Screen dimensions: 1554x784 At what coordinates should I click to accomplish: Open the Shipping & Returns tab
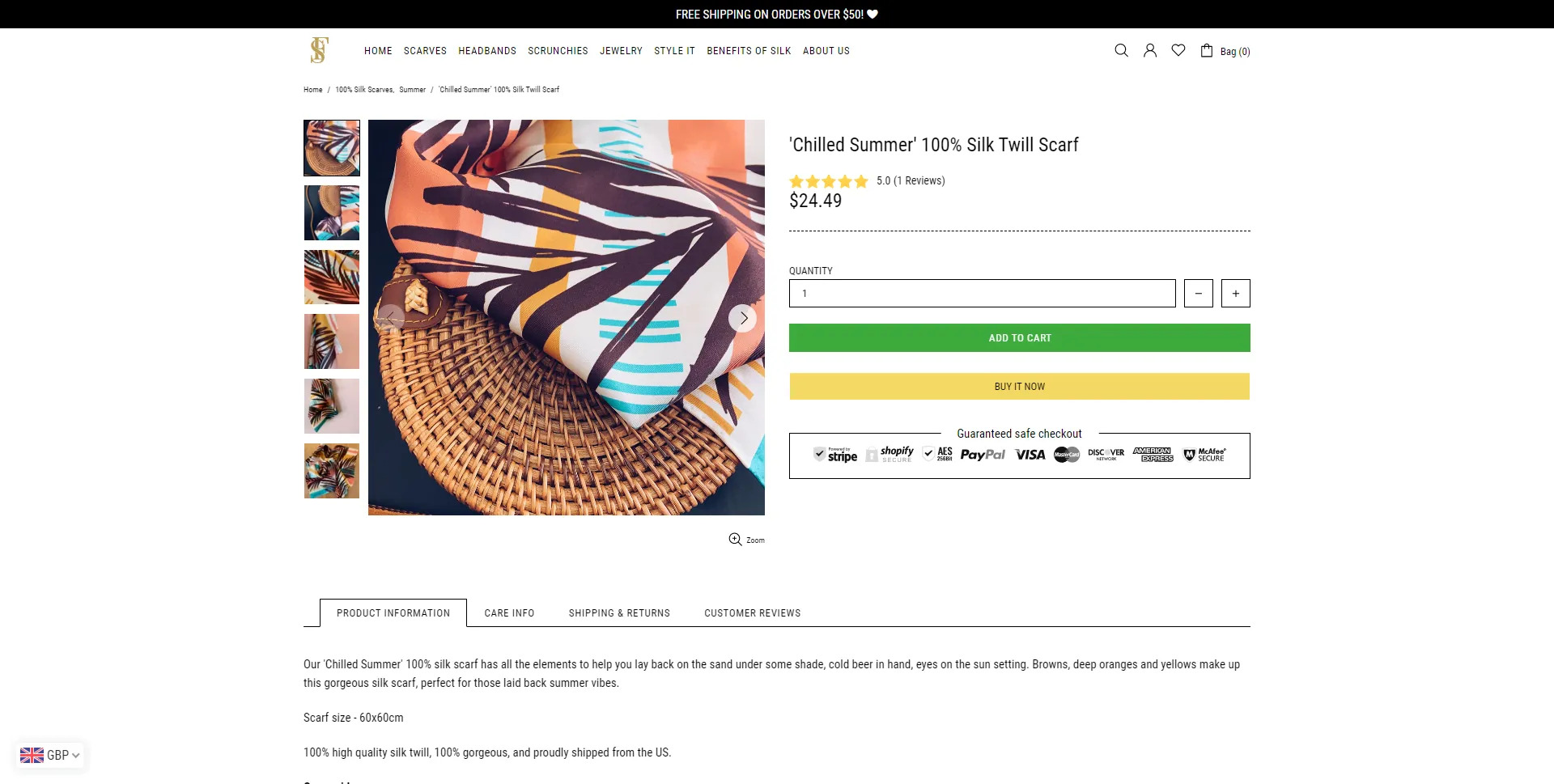click(619, 613)
